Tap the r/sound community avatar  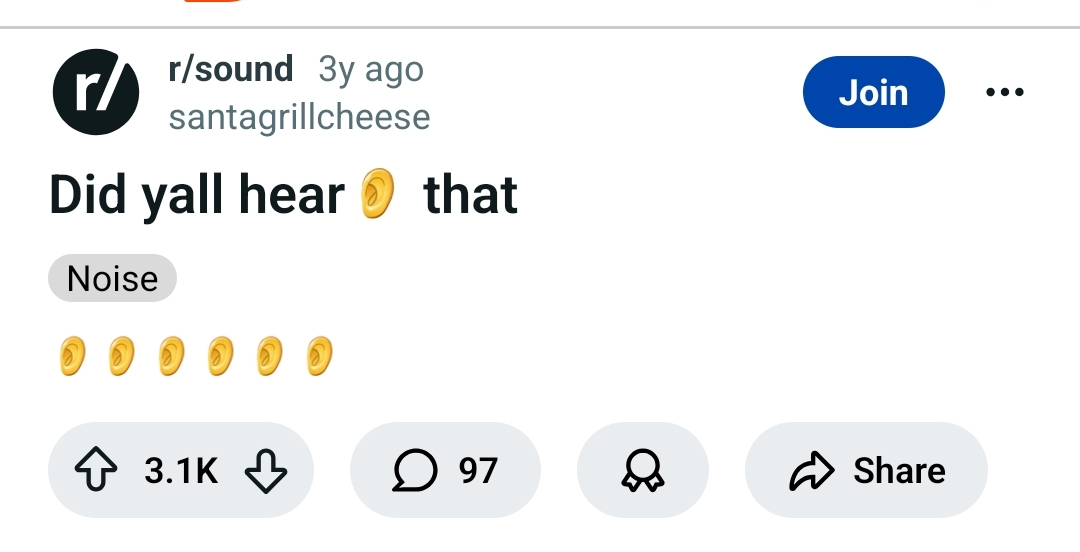click(95, 91)
